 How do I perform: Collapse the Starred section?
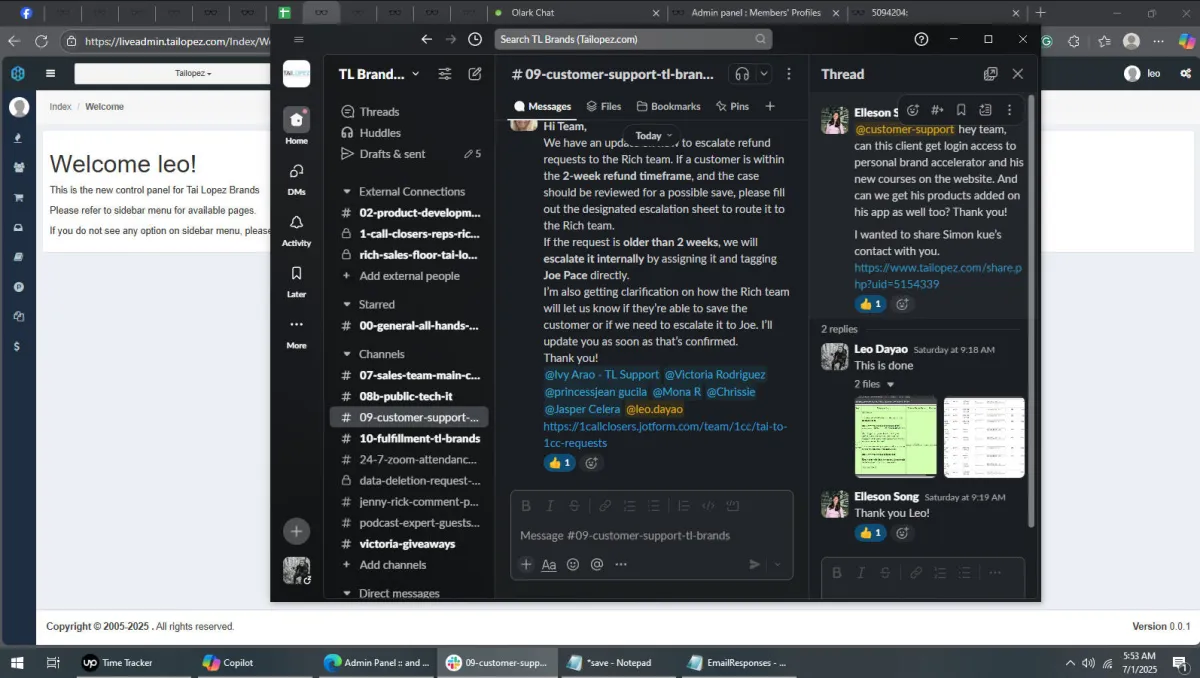347,304
